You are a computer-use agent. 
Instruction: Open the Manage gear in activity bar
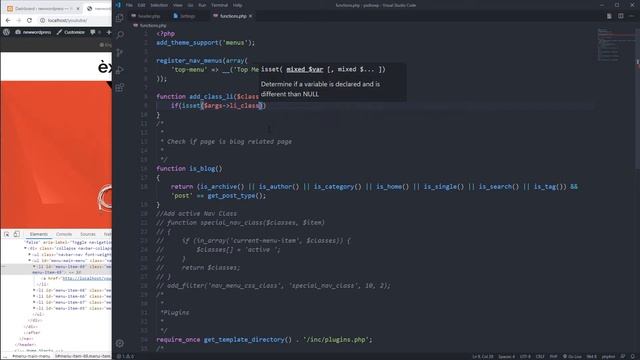click(120, 343)
